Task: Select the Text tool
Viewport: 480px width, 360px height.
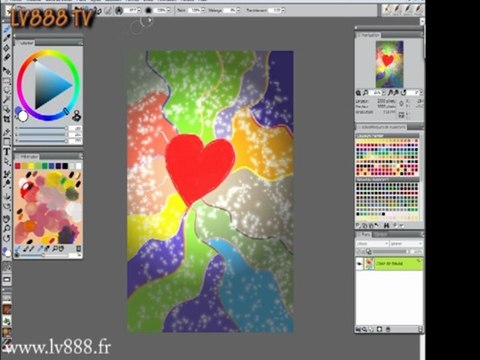Action: click(7, 152)
